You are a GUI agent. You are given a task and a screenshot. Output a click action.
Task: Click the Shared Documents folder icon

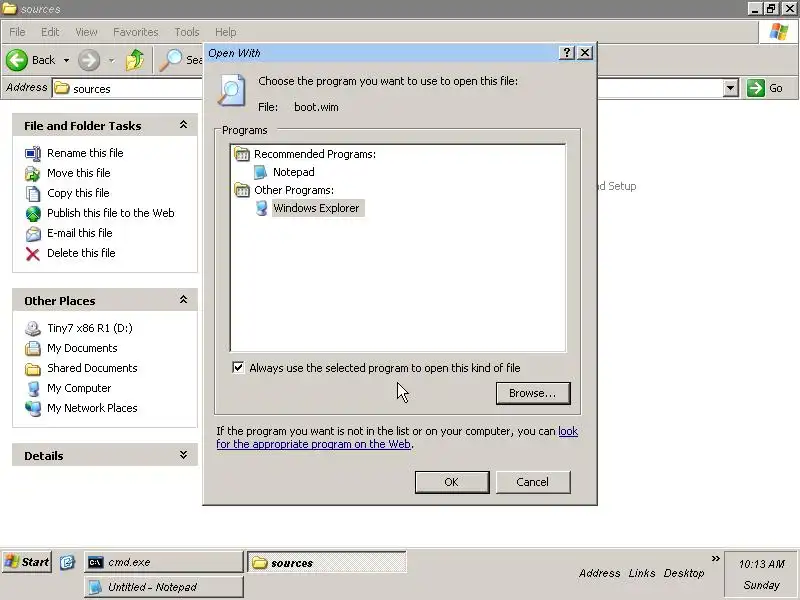coord(33,368)
